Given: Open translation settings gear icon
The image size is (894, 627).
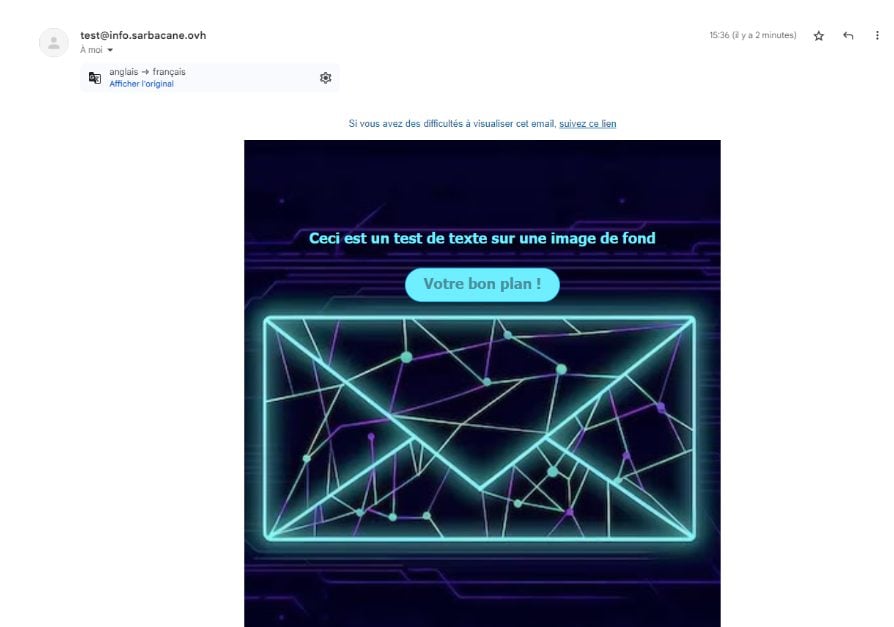Looking at the screenshot, I should point(326,78).
